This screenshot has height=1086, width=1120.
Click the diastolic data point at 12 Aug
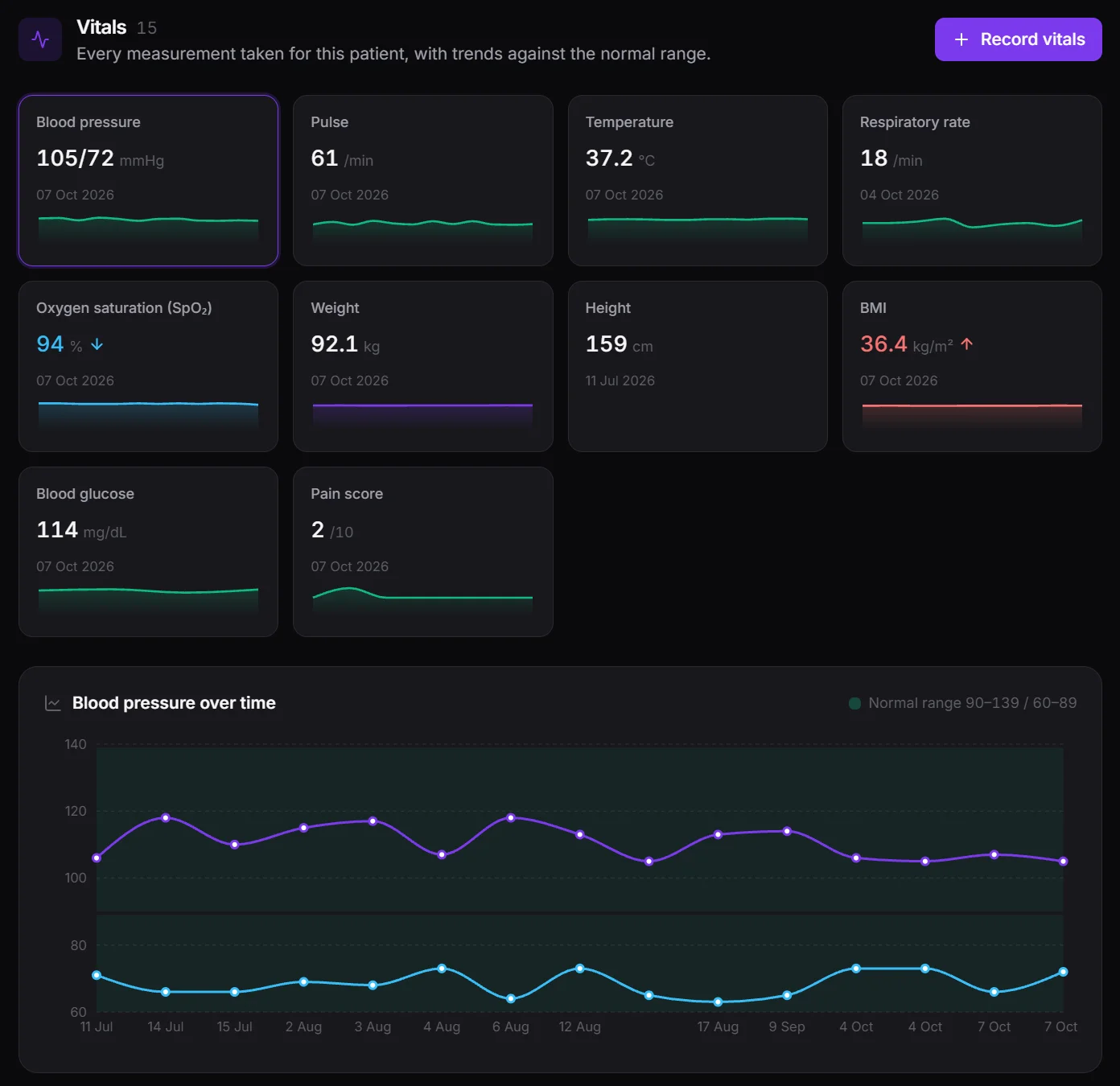pos(580,969)
